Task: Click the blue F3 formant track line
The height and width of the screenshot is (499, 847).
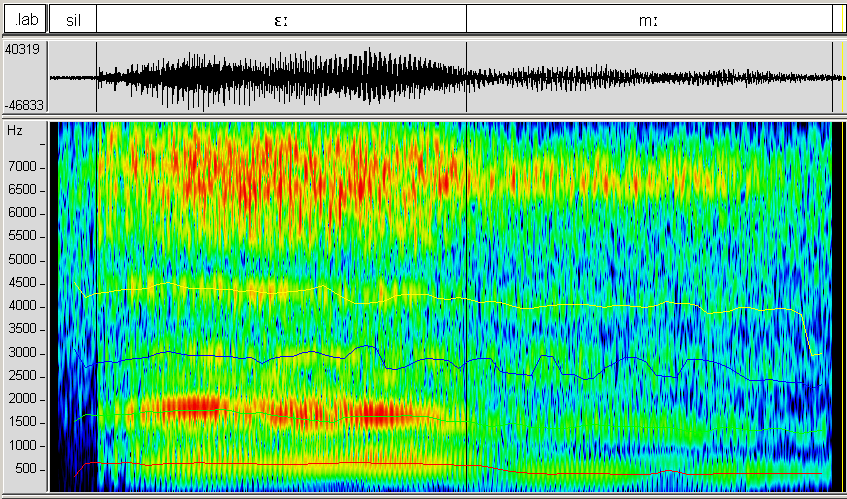Action: (x=200, y=355)
